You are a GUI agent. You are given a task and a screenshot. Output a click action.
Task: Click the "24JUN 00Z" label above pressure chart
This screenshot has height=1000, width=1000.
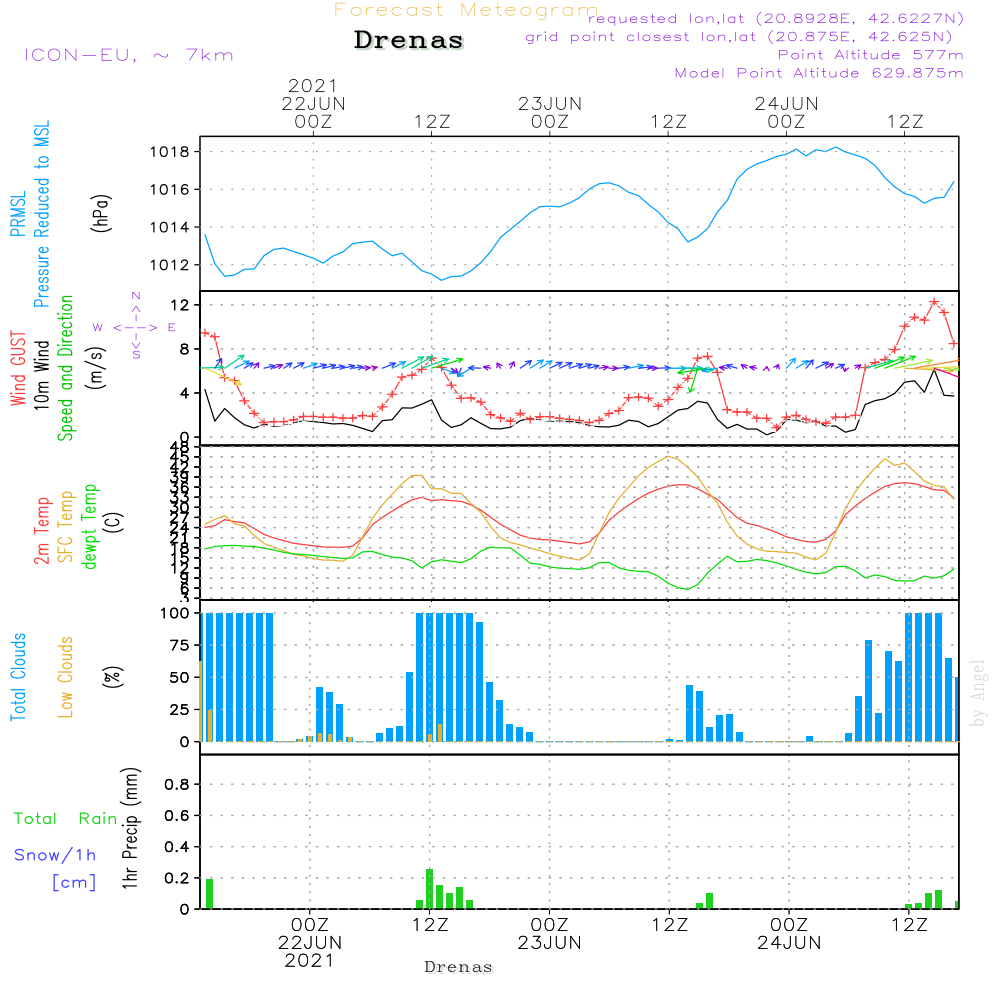coord(786,112)
